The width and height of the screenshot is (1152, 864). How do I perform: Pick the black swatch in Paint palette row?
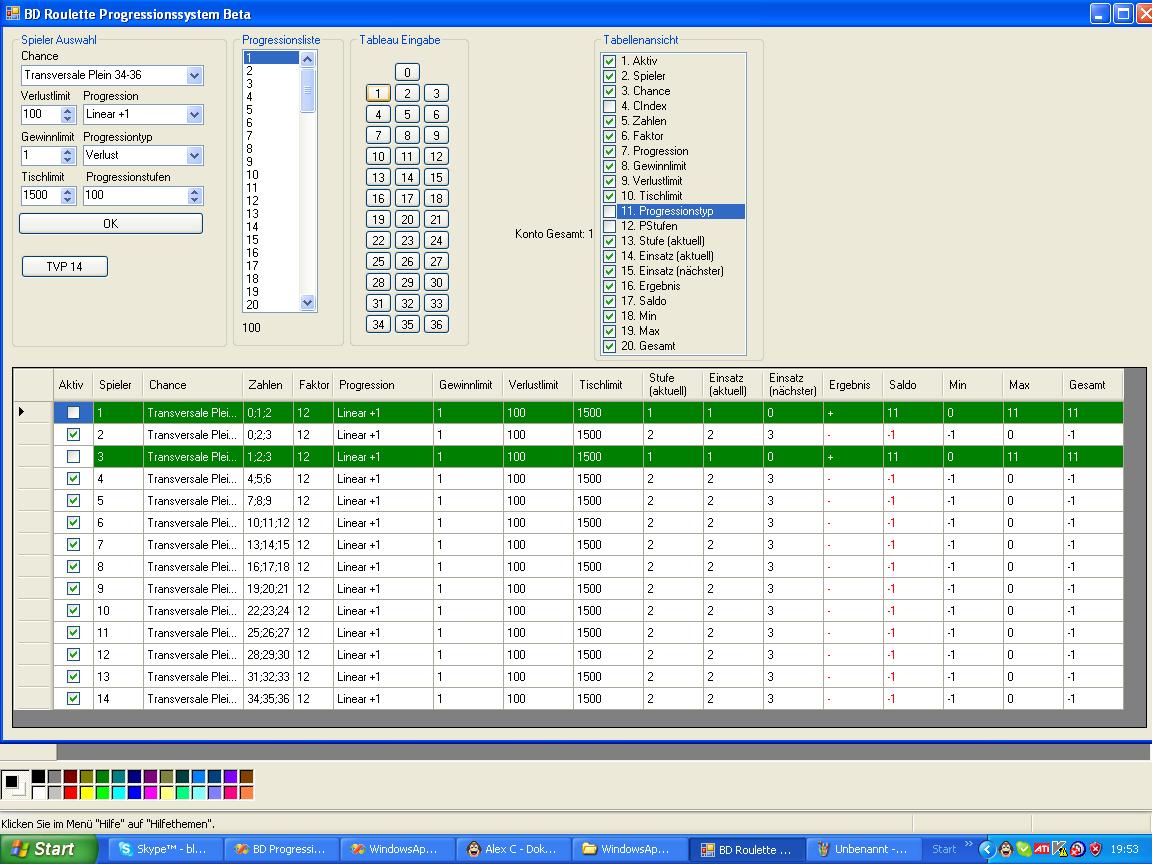click(38, 777)
